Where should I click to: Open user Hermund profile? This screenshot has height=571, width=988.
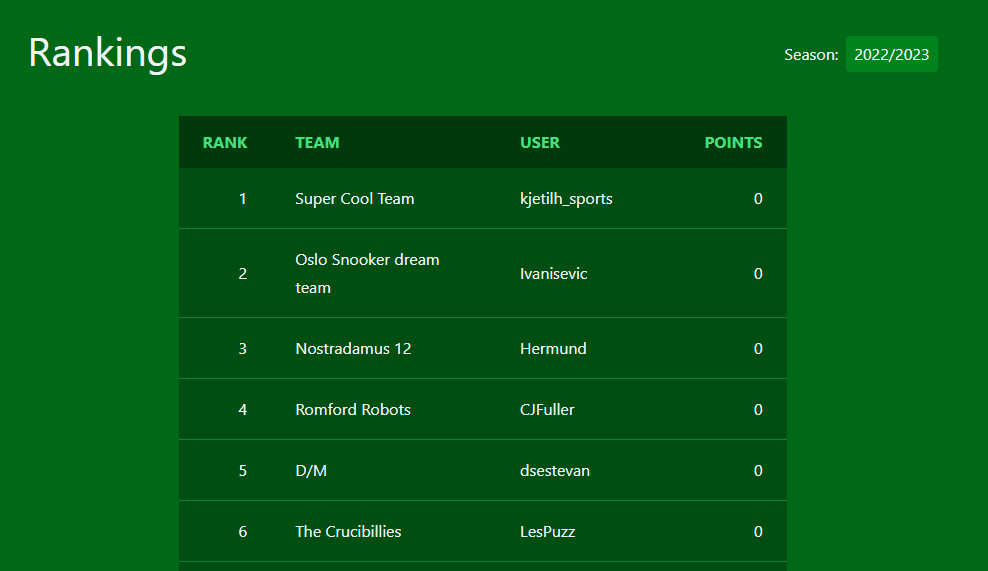553,349
